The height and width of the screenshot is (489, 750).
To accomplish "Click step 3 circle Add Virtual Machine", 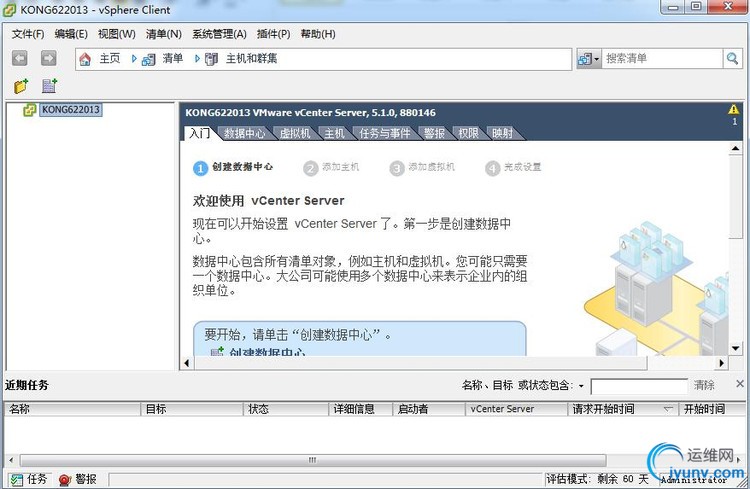I will [x=397, y=168].
